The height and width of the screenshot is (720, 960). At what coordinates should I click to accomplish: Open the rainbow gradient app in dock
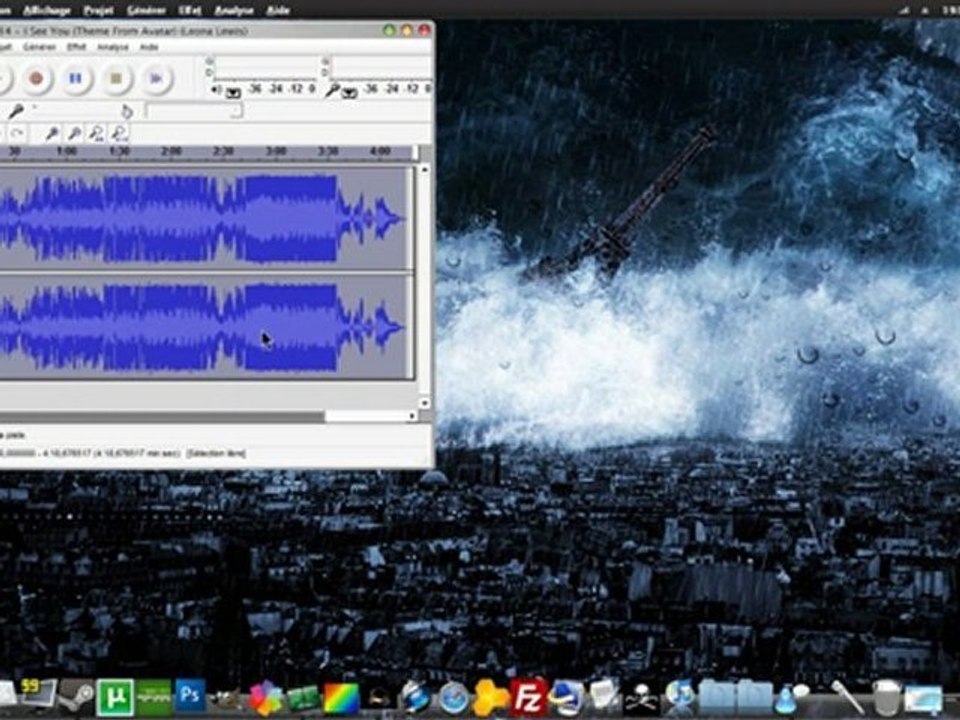point(341,699)
